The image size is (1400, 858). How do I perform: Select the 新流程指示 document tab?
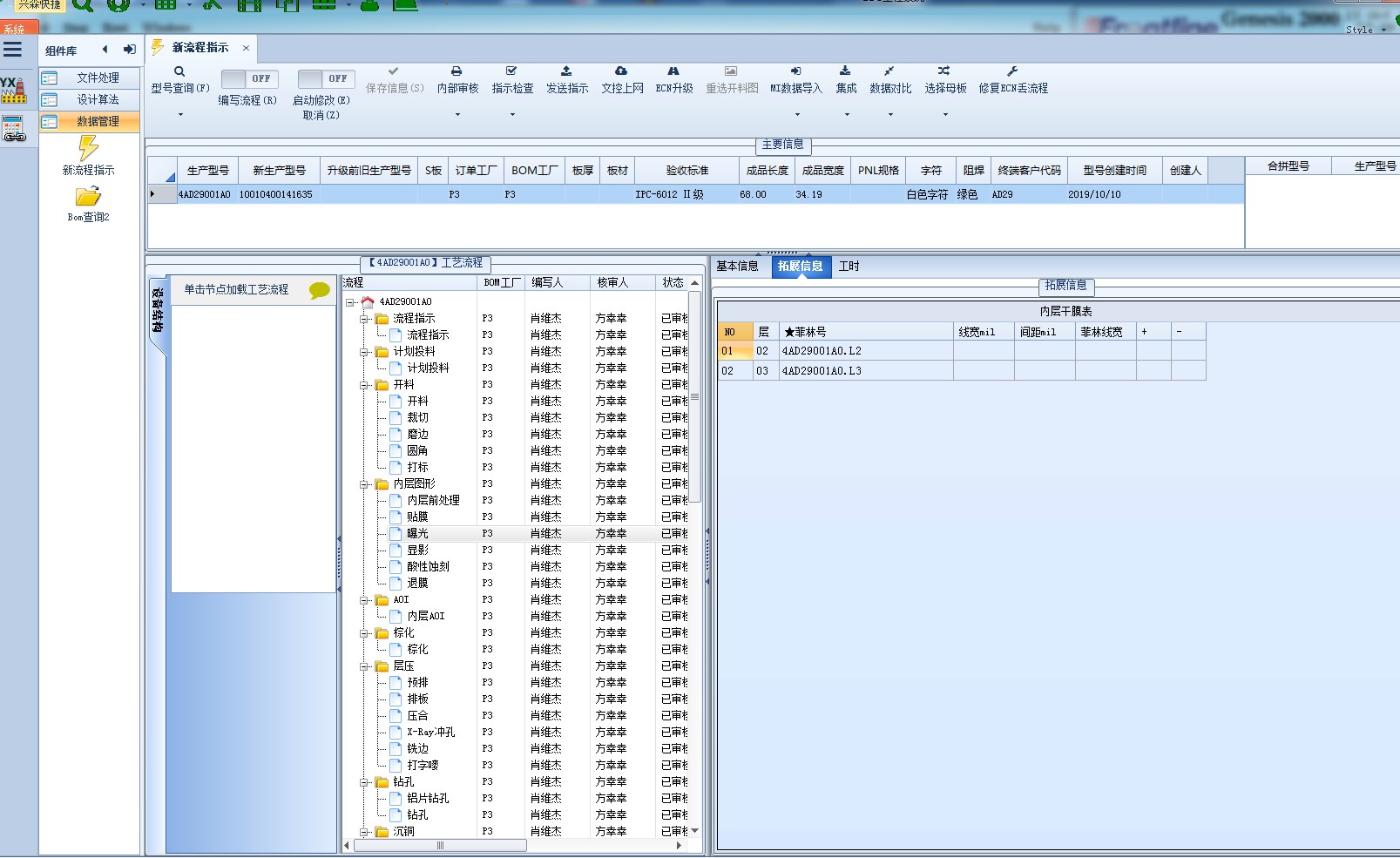pos(200,48)
